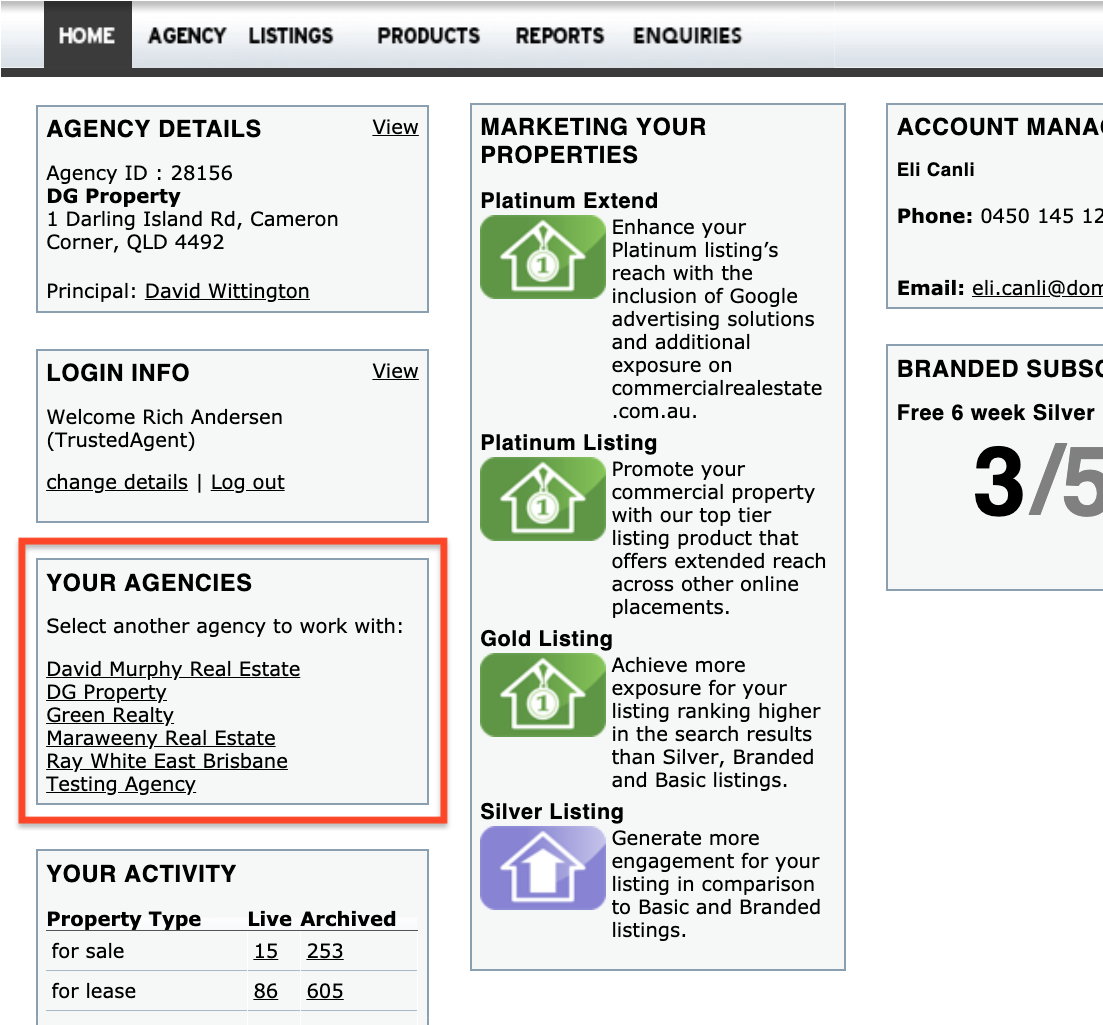Click the purple Silver Listing icon
1103x1025 pixels.
pyautogui.click(x=542, y=868)
